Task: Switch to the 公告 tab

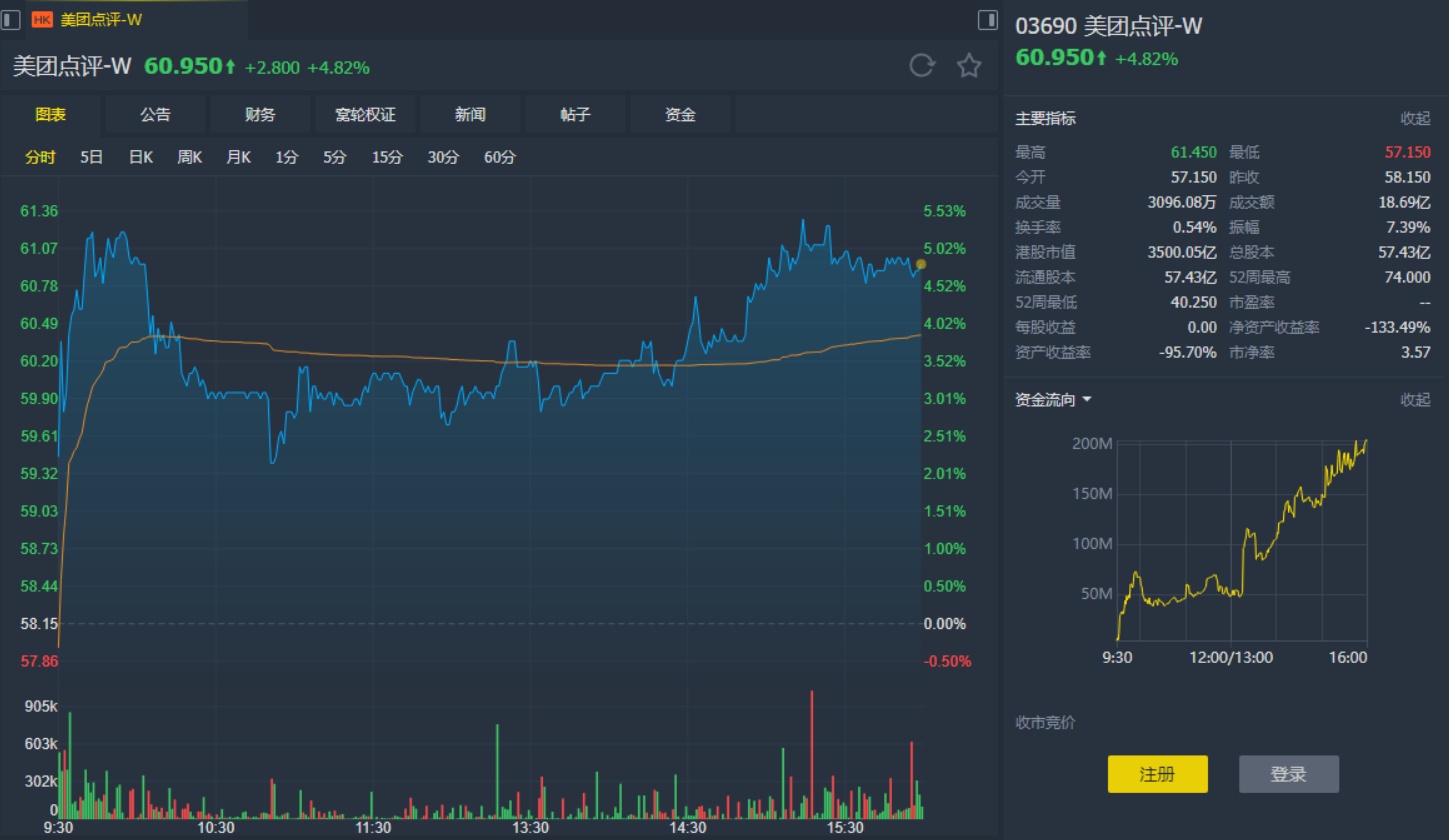Action: (x=155, y=114)
